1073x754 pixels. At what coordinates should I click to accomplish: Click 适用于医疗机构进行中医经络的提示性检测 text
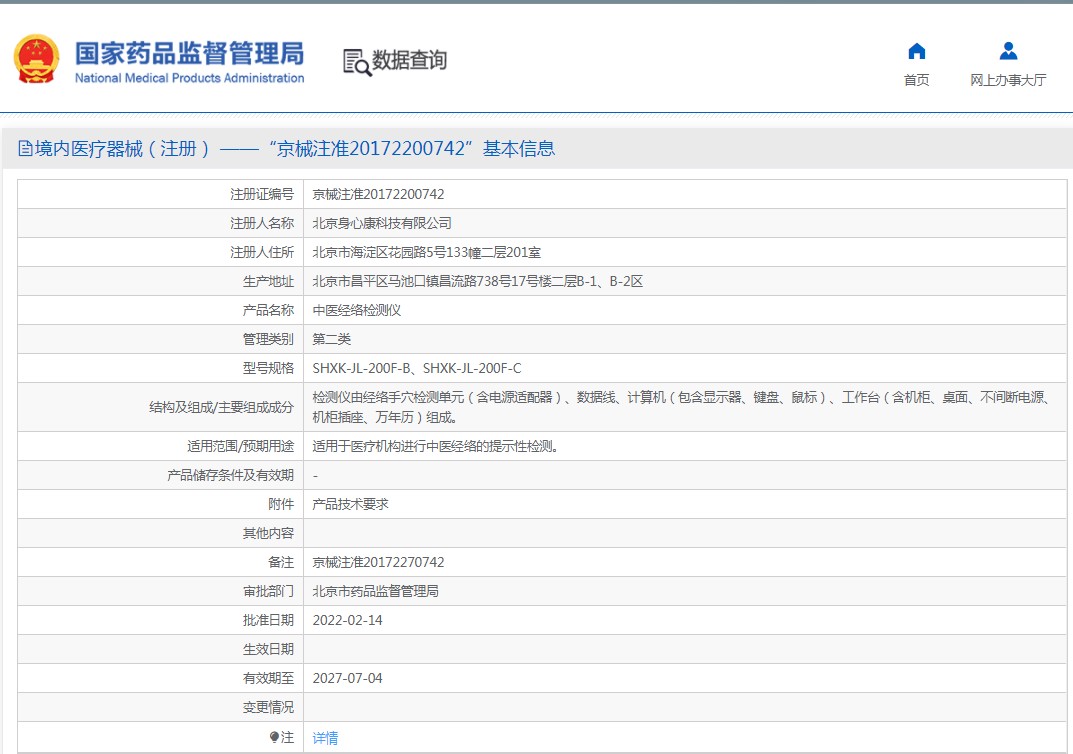(436, 446)
